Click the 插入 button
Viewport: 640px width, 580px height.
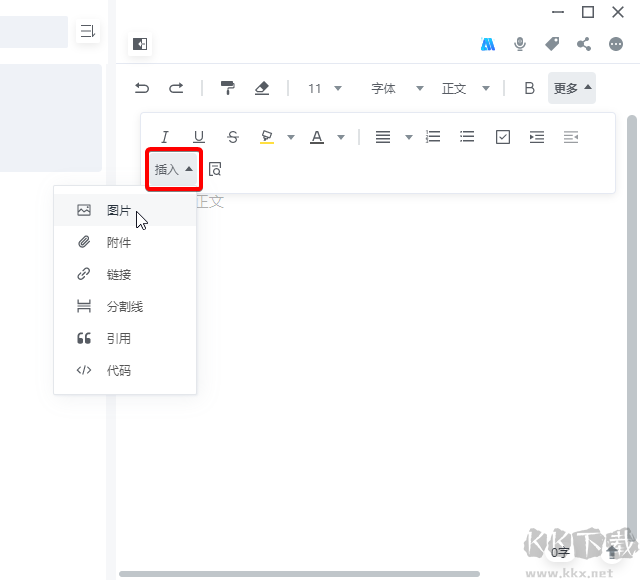point(174,170)
